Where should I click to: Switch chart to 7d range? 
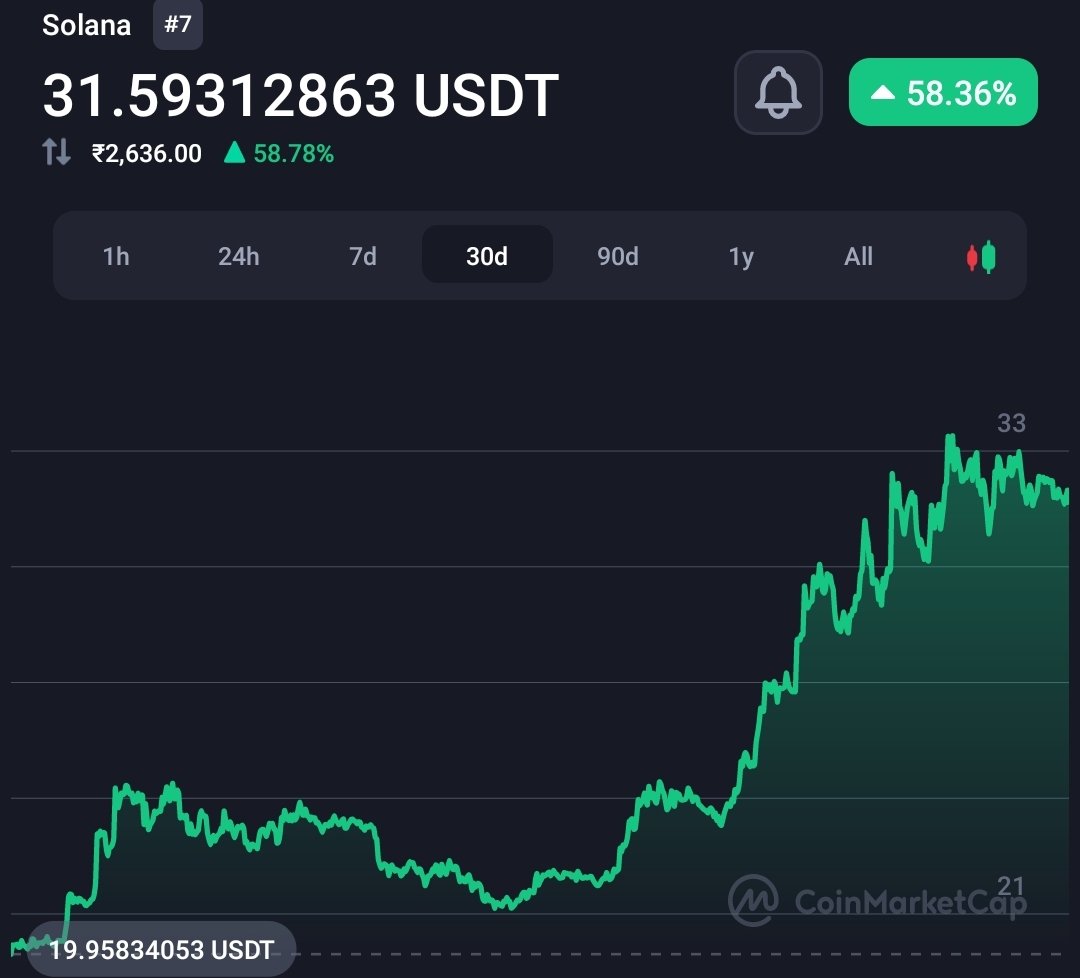[x=363, y=256]
